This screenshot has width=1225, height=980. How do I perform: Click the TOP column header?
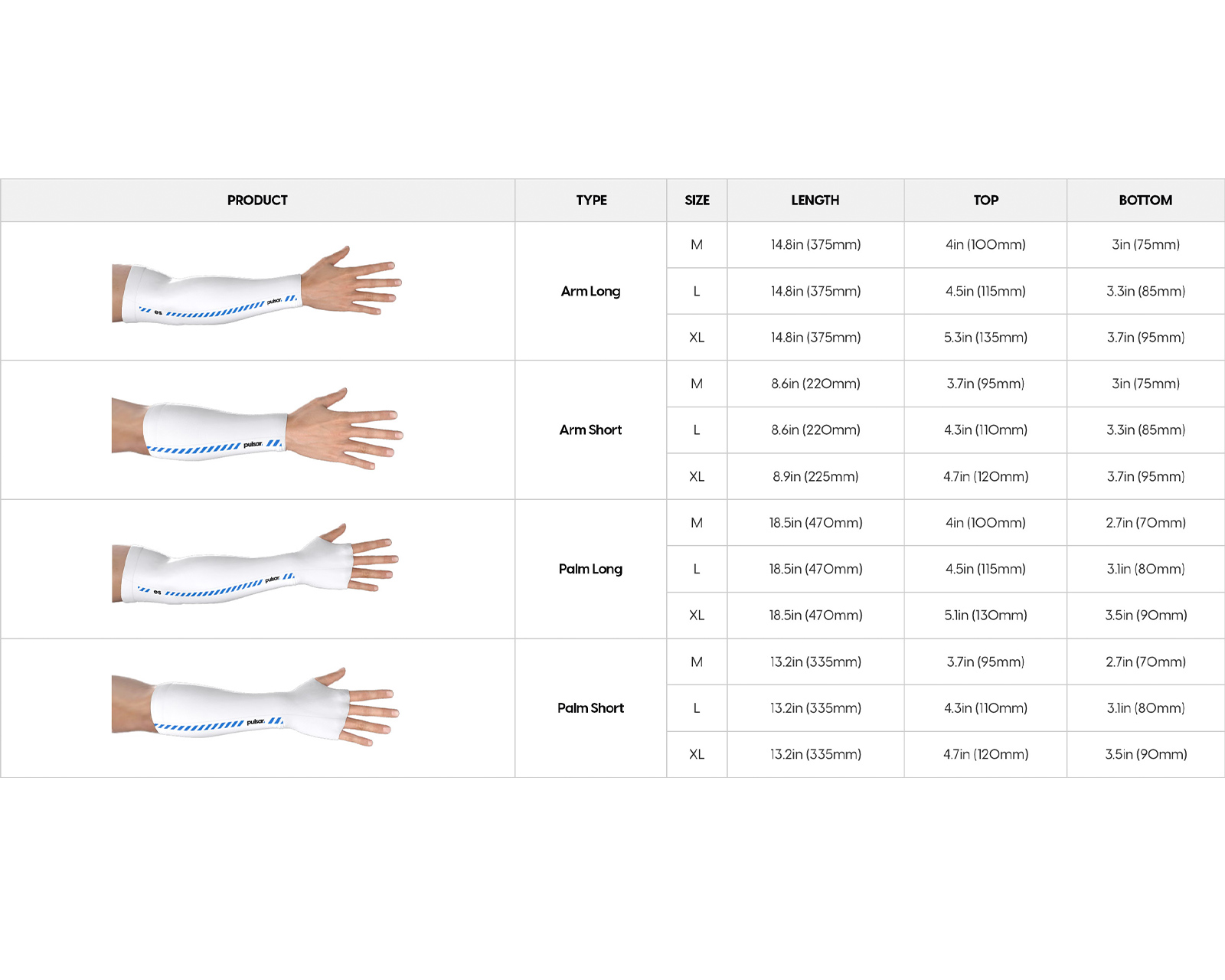click(x=985, y=201)
